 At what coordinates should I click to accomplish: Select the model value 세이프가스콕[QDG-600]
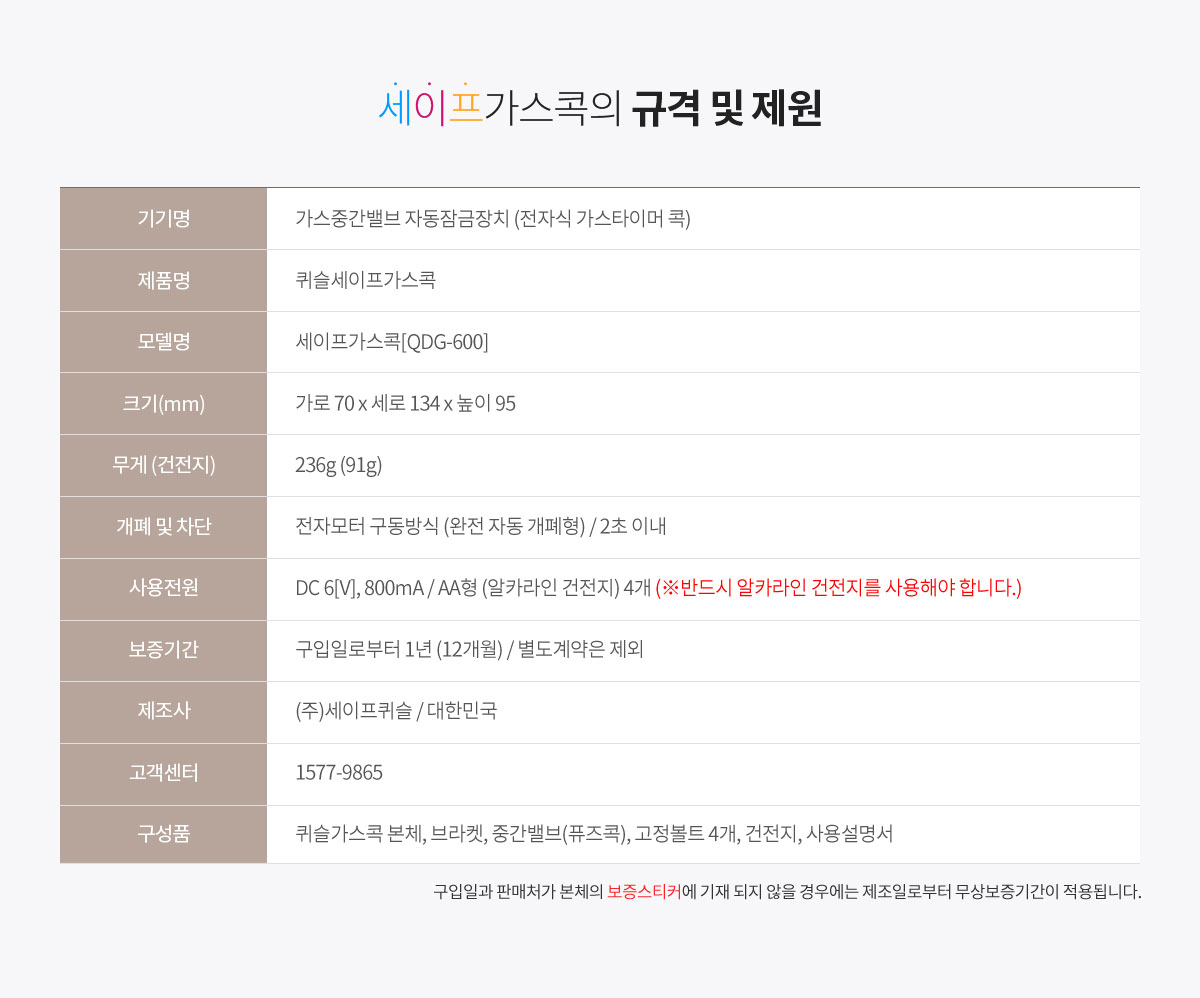click(x=392, y=342)
